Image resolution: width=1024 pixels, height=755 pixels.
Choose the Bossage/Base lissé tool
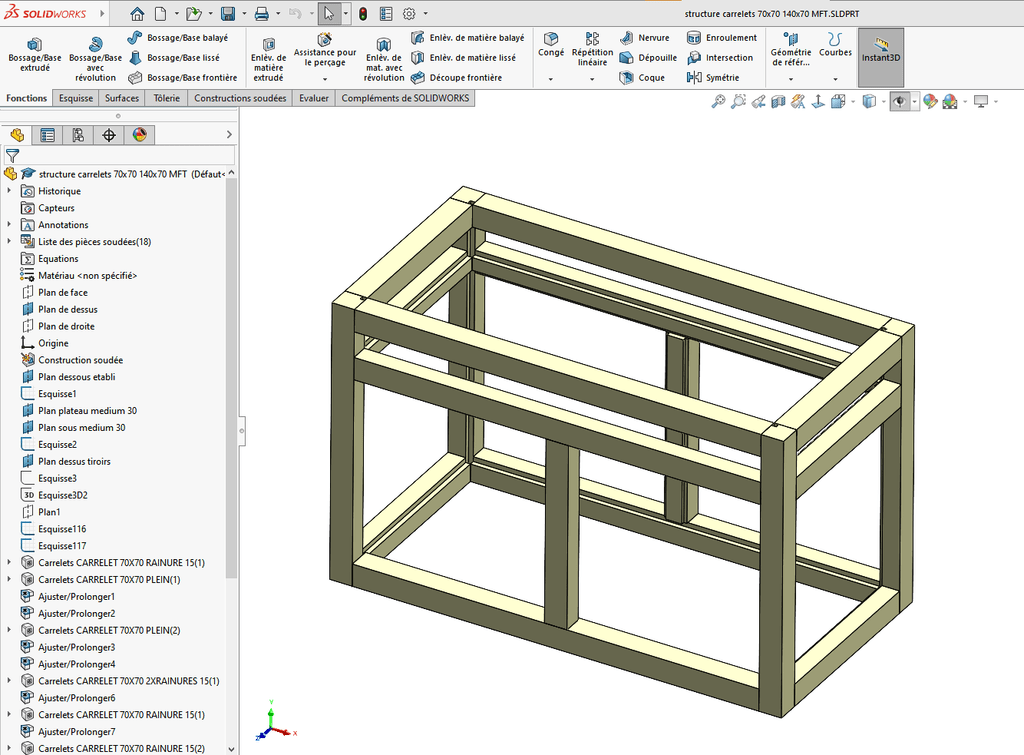[x=174, y=57]
